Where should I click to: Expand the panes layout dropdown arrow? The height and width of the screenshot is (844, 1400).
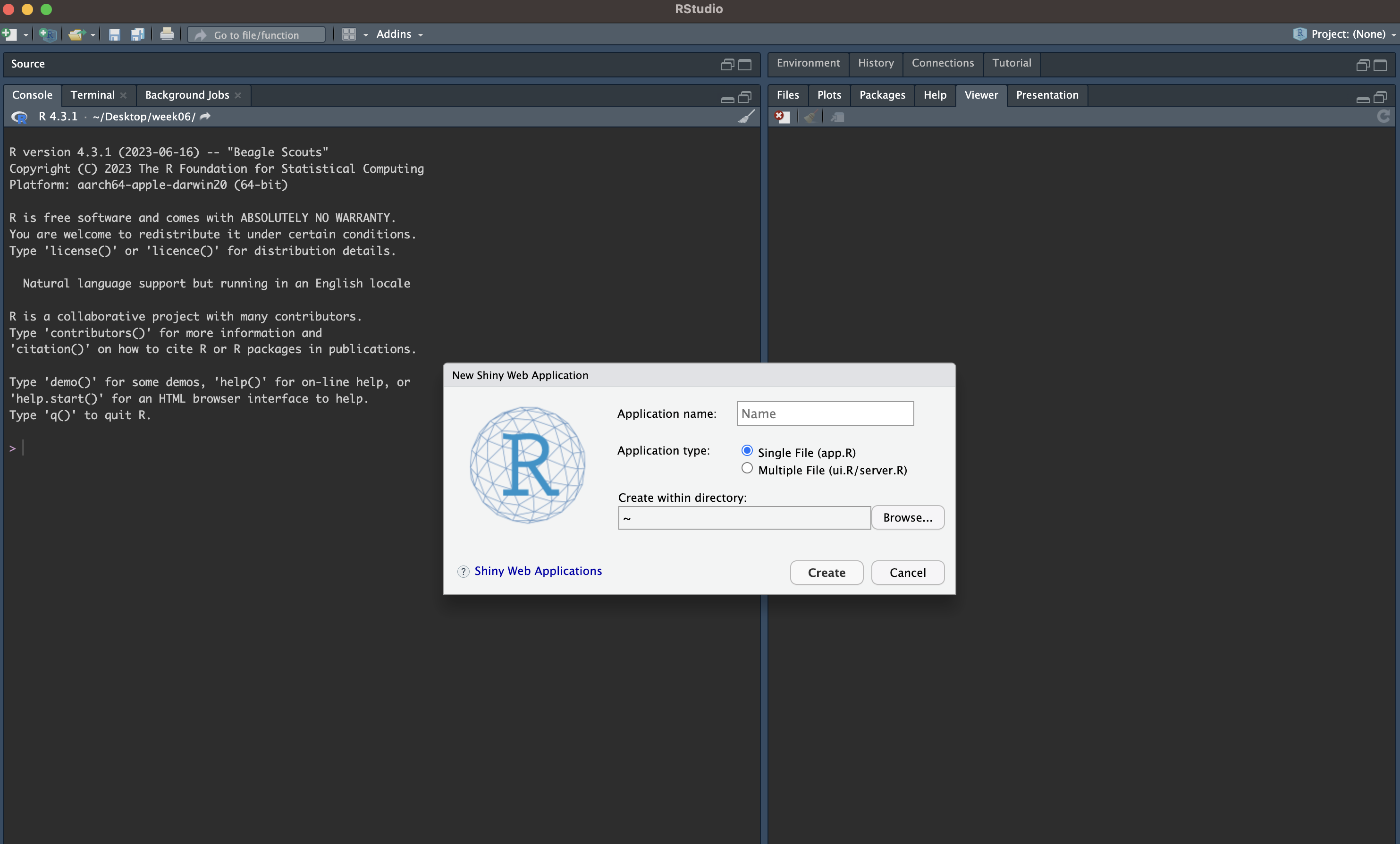pos(365,35)
